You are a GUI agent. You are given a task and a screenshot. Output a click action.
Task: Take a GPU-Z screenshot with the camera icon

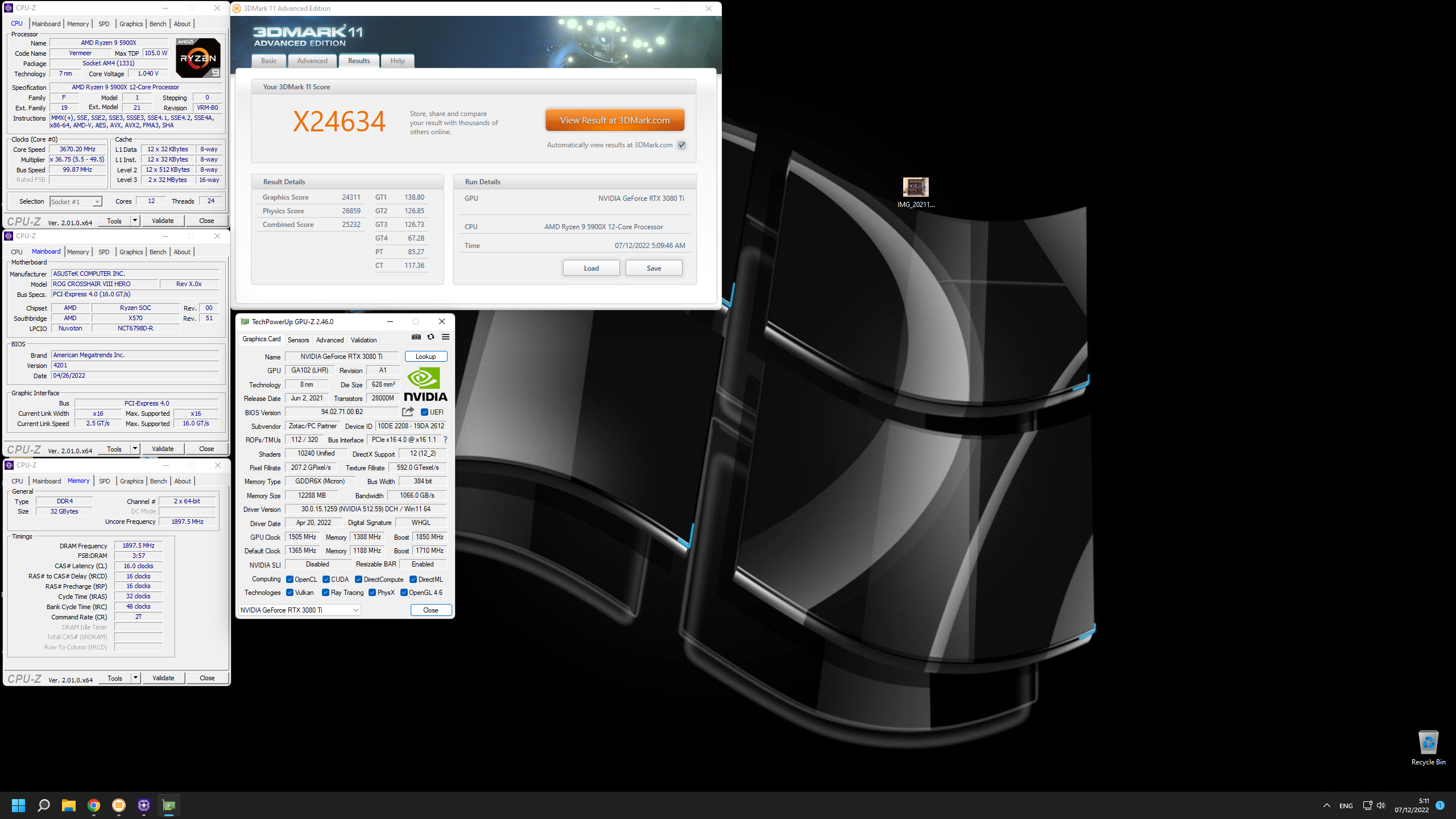[x=416, y=337]
